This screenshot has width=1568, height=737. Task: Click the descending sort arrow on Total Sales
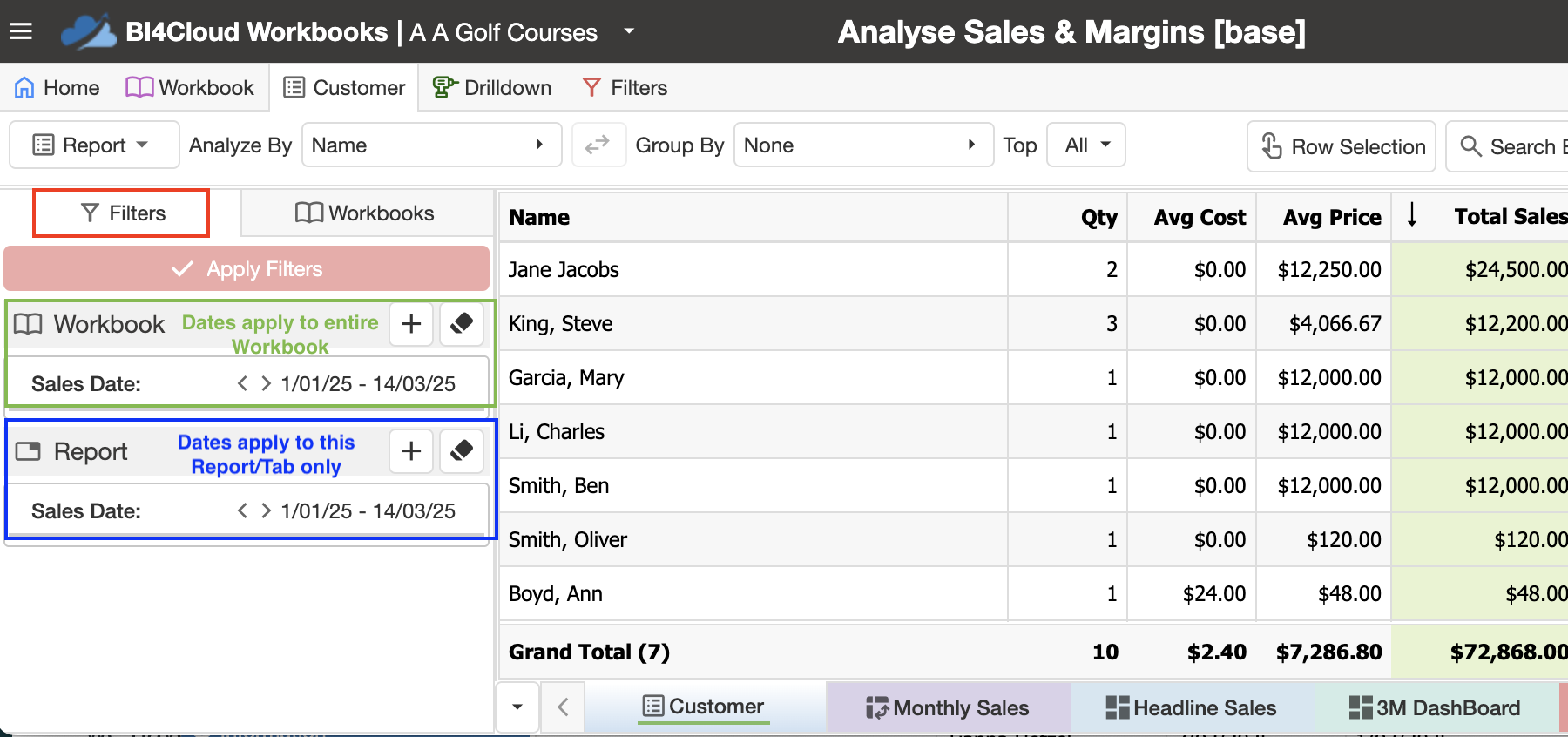point(1412,213)
